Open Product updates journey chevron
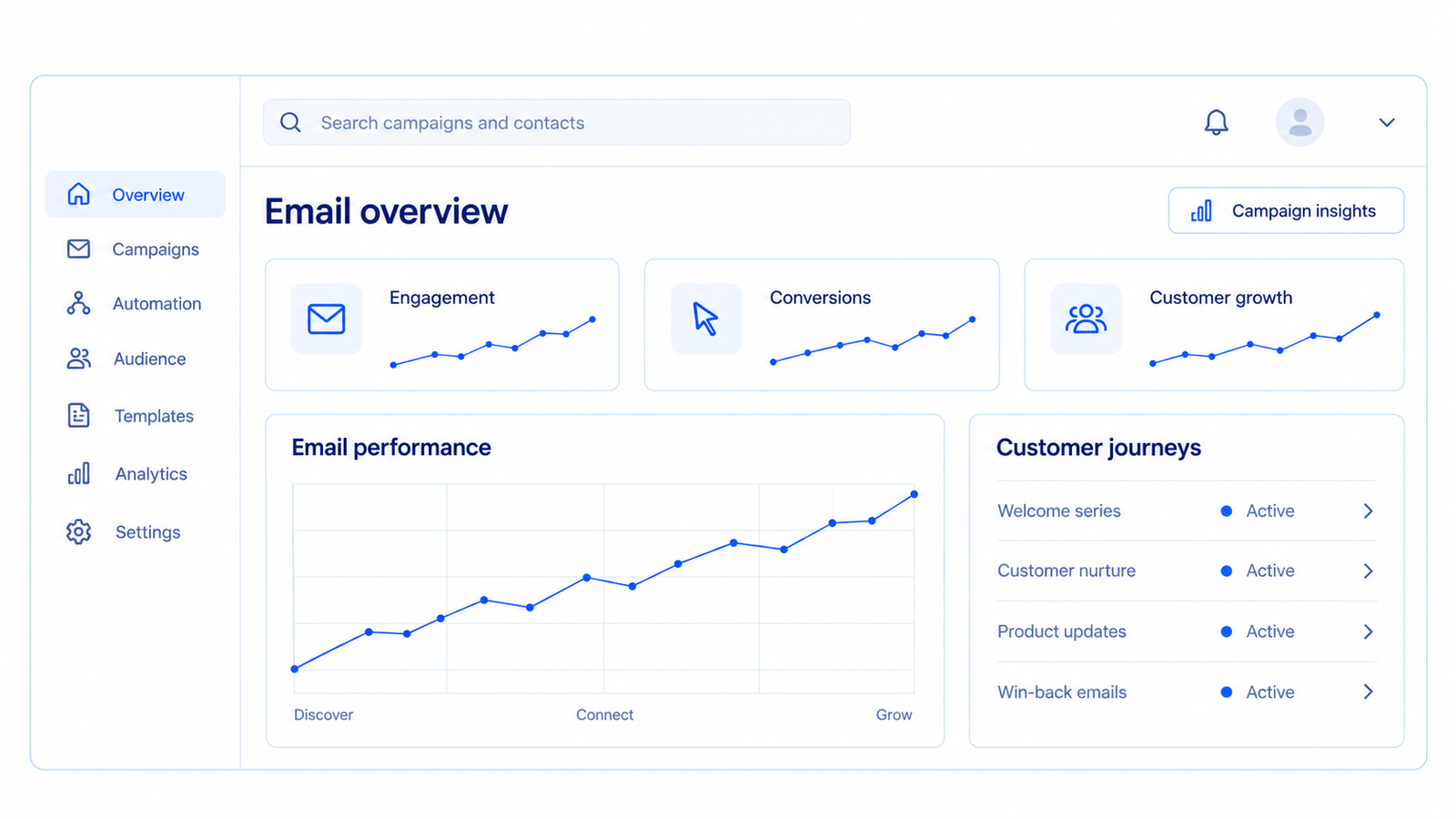Viewport: 1456px width, 819px height. click(1368, 632)
